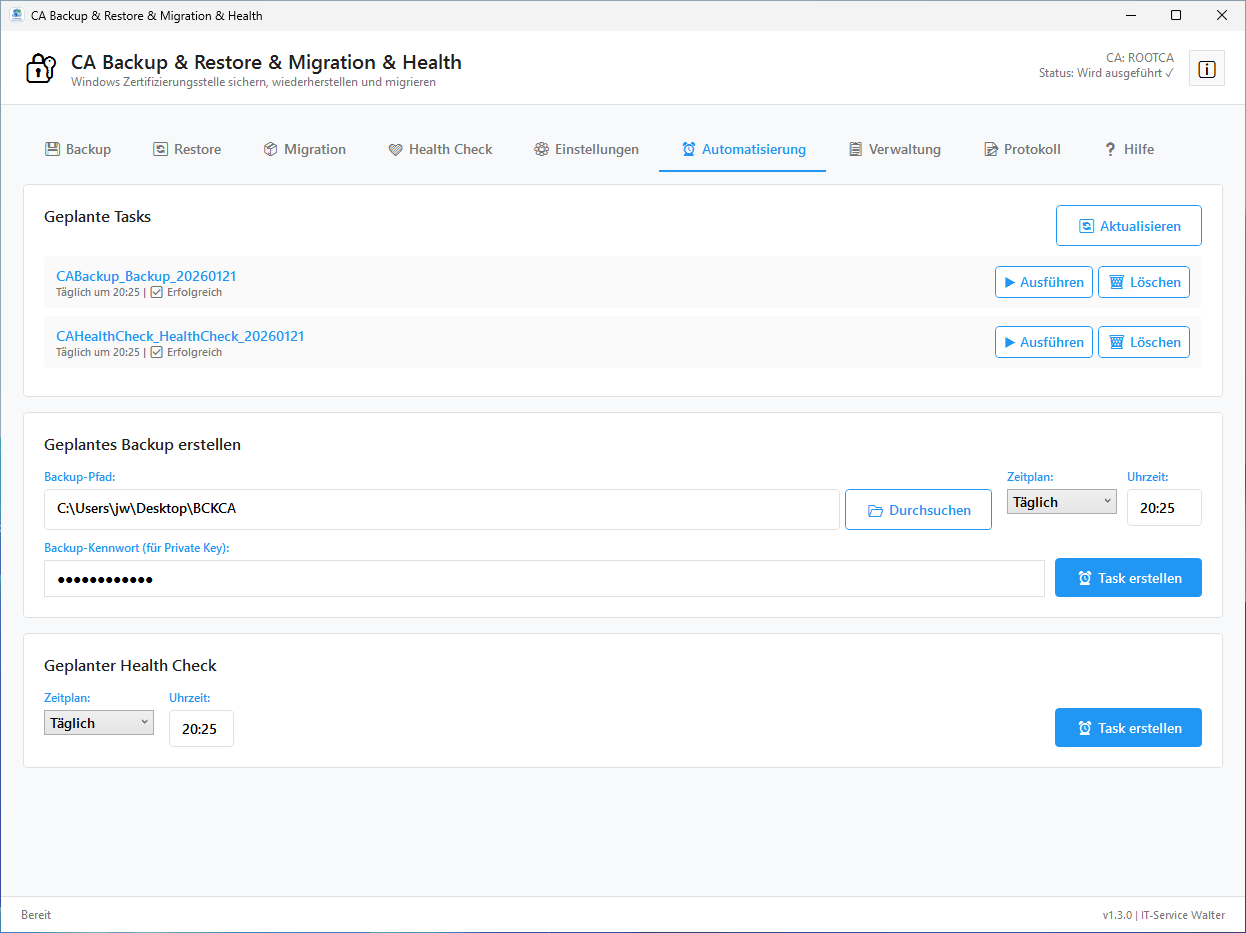Click the padlock app logo in the header
This screenshot has height=933, width=1246.
(x=41, y=69)
